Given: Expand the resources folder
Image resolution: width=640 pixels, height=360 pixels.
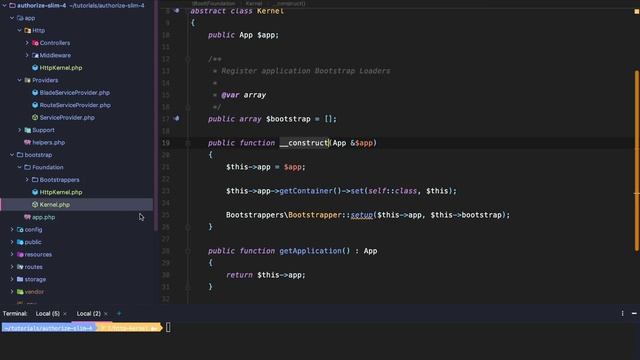Looking at the screenshot, I should [x=12, y=254].
